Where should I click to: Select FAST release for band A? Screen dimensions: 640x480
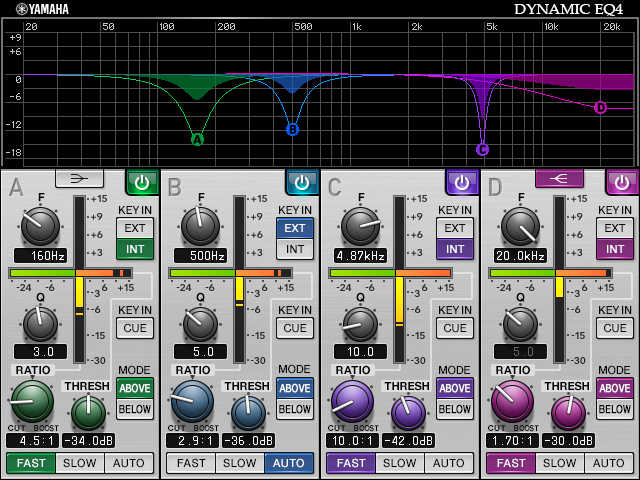tap(31, 463)
